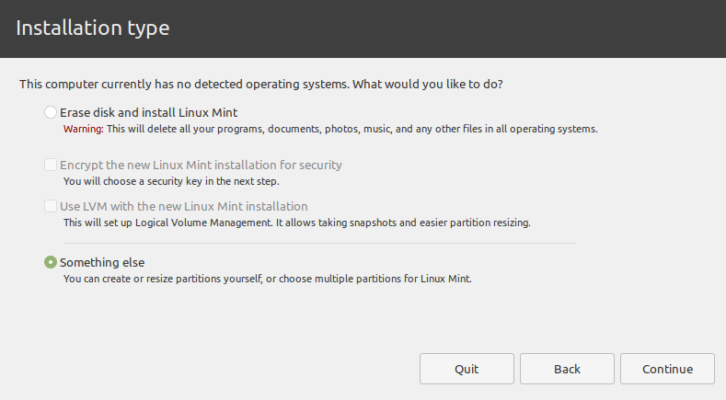Click the 'Something else' option label
The image size is (726, 400).
(102, 262)
